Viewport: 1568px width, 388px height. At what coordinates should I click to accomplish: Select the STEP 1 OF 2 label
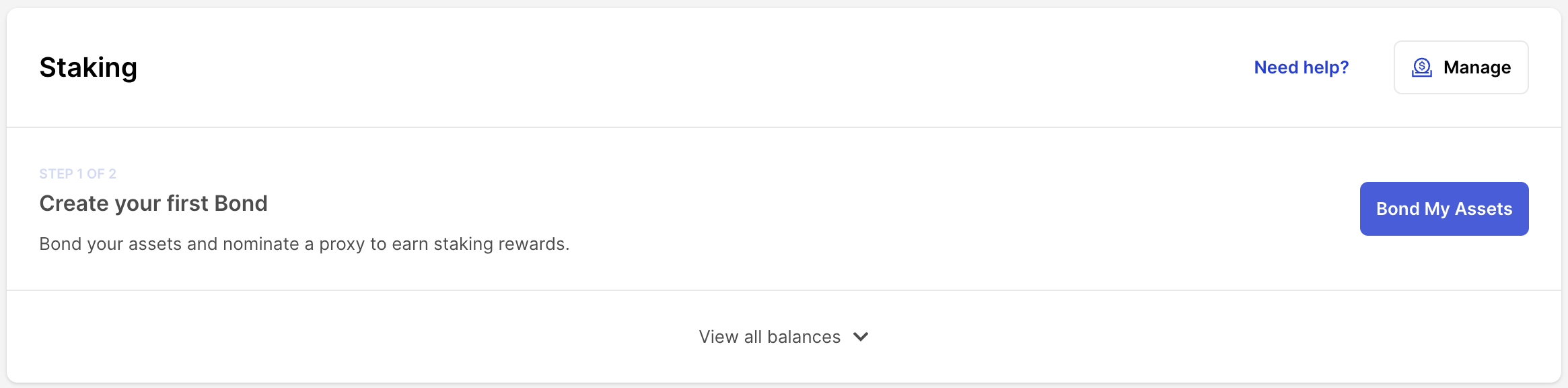pyautogui.click(x=77, y=174)
